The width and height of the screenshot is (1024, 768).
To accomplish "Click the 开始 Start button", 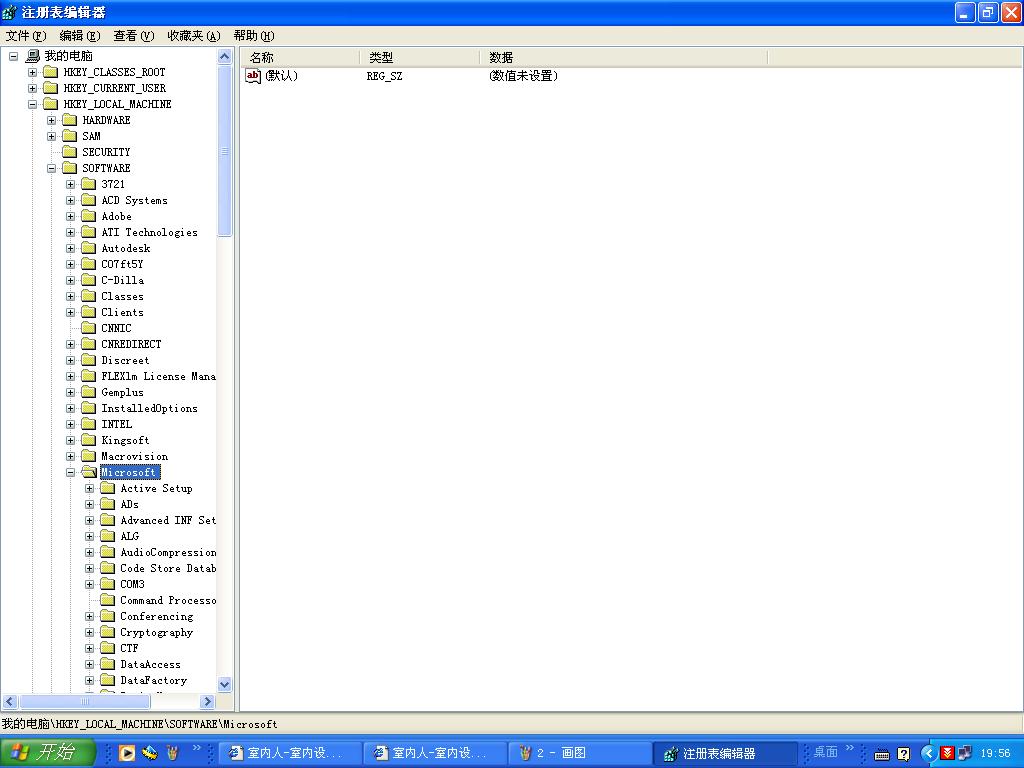I will pyautogui.click(x=48, y=752).
